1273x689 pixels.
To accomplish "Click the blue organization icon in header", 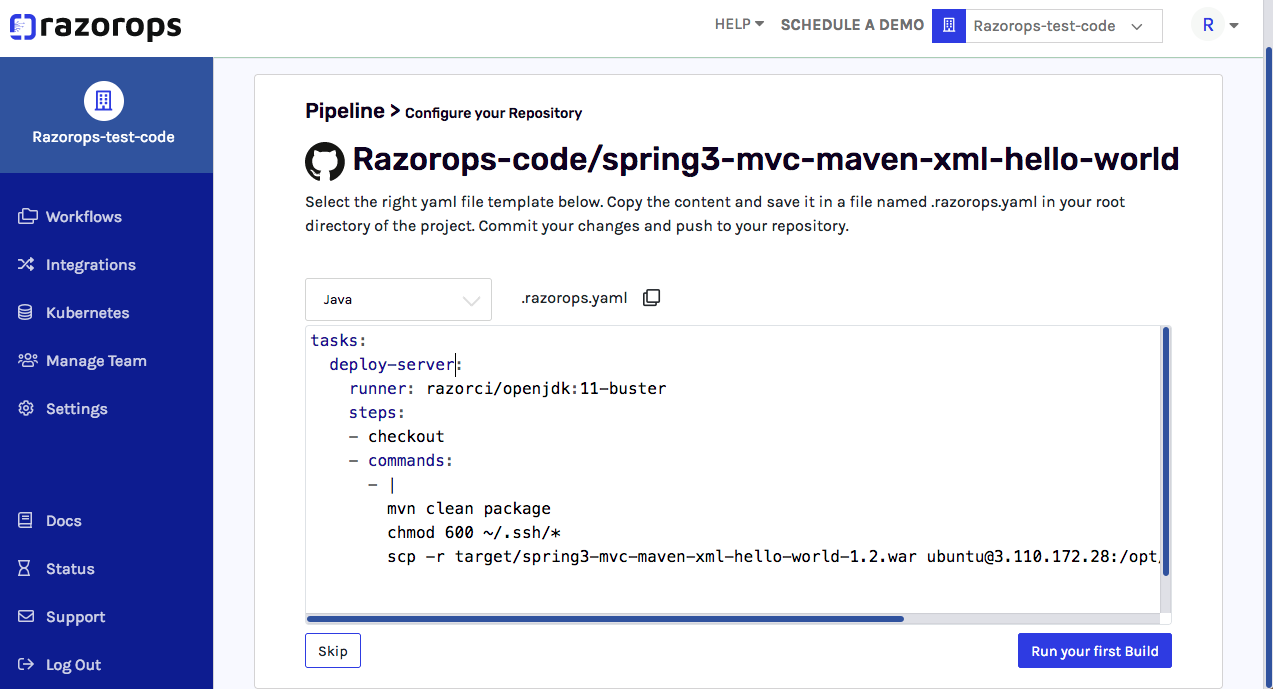I will [x=948, y=26].
